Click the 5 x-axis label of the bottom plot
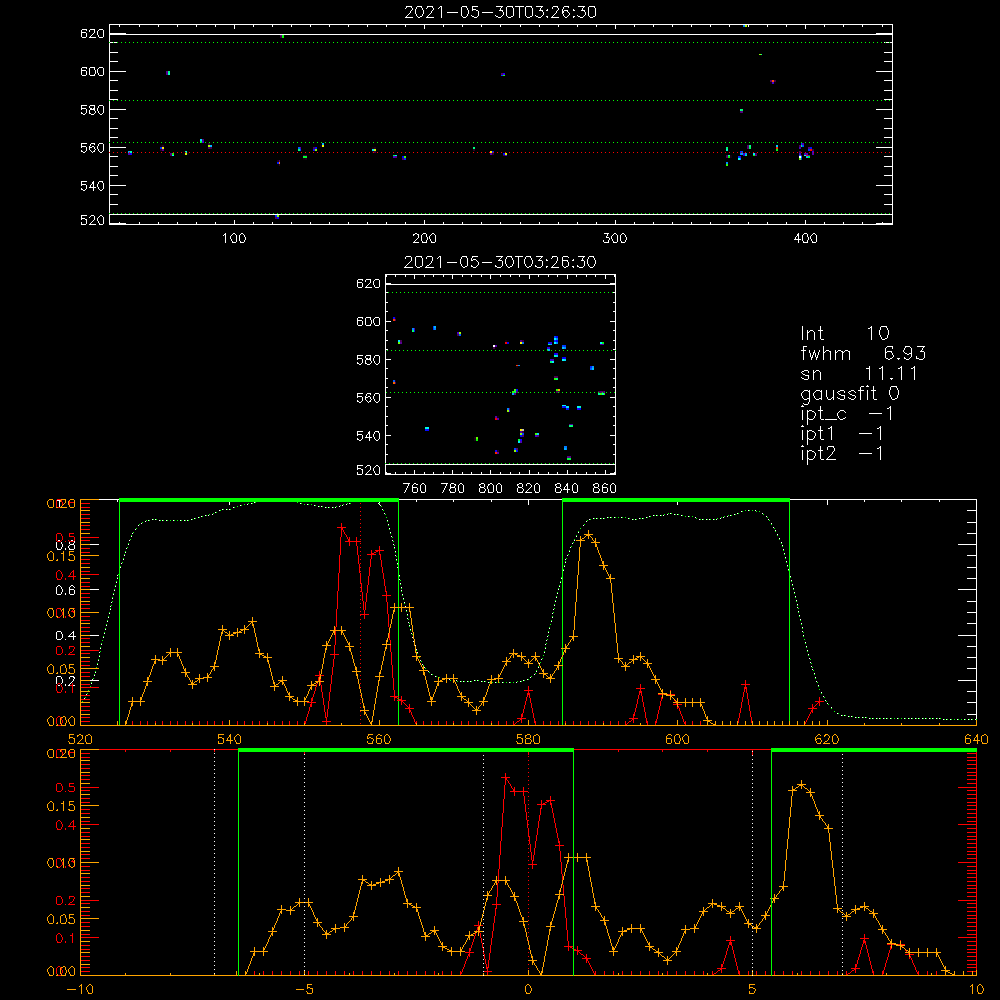Image resolution: width=1000 pixels, height=1000 pixels. (x=753, y=989)
